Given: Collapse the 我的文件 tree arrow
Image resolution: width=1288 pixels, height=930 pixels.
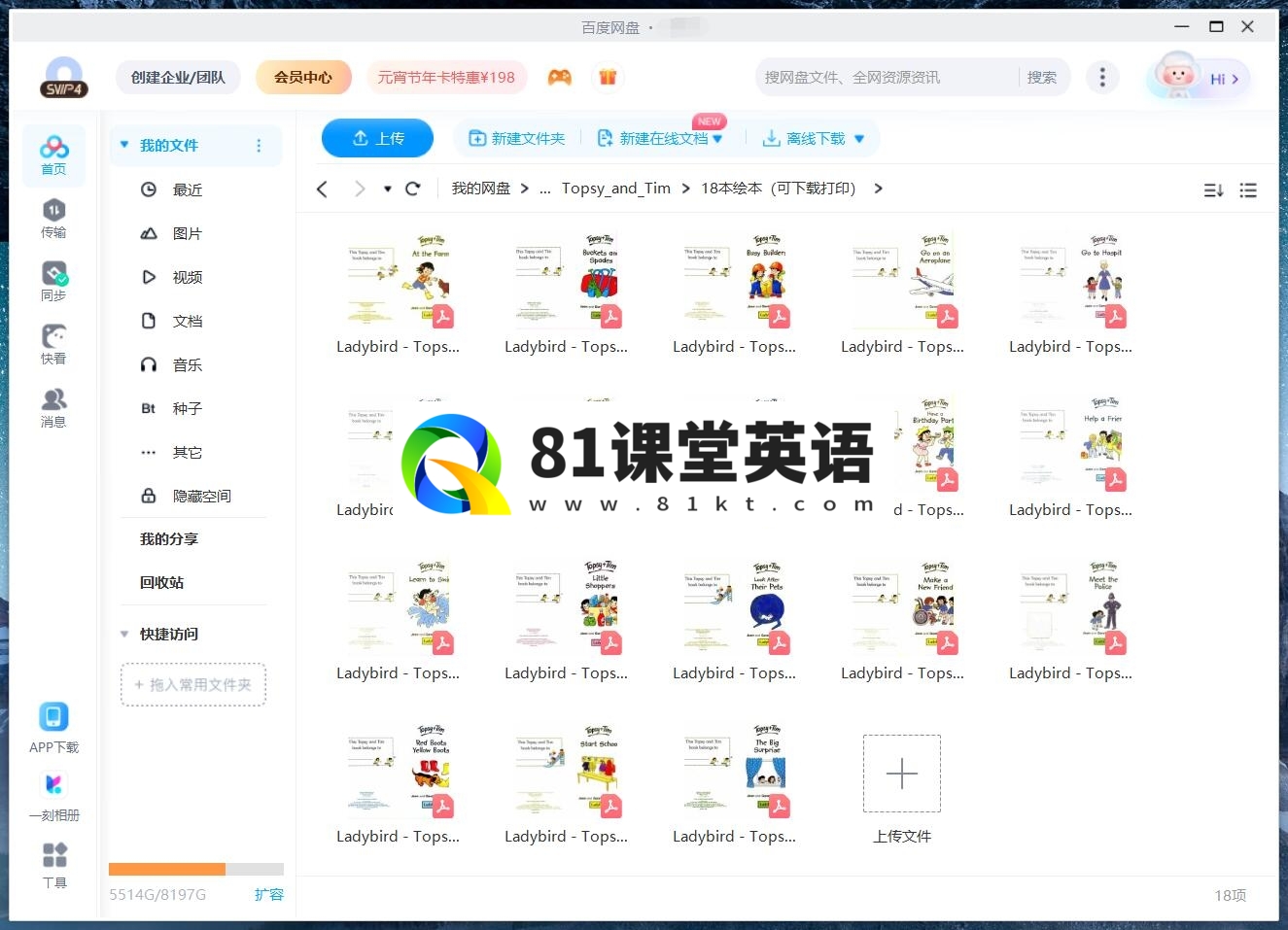Looking at the screenshot, I should point(124,145).
